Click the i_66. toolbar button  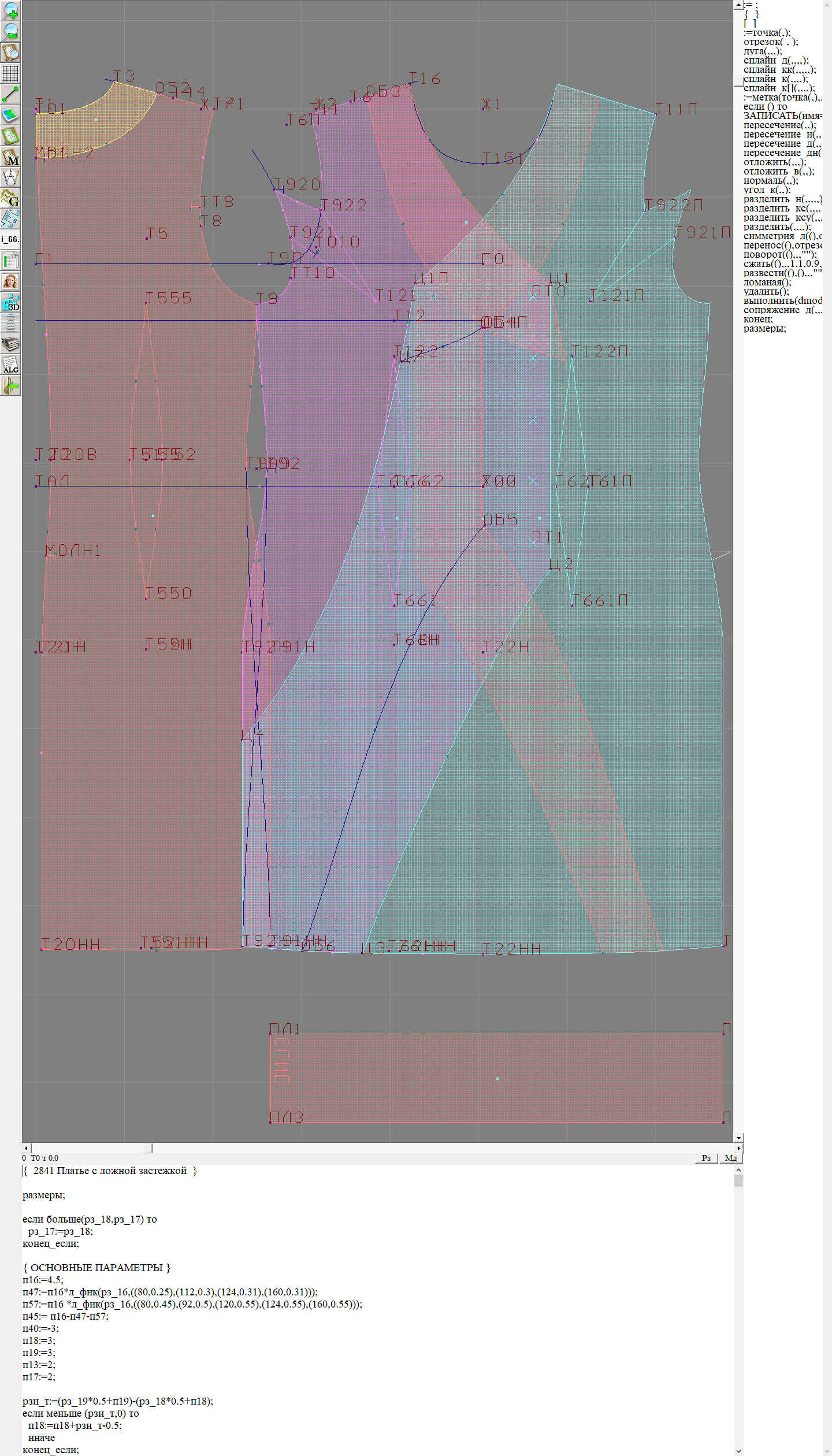pos(10,239)
